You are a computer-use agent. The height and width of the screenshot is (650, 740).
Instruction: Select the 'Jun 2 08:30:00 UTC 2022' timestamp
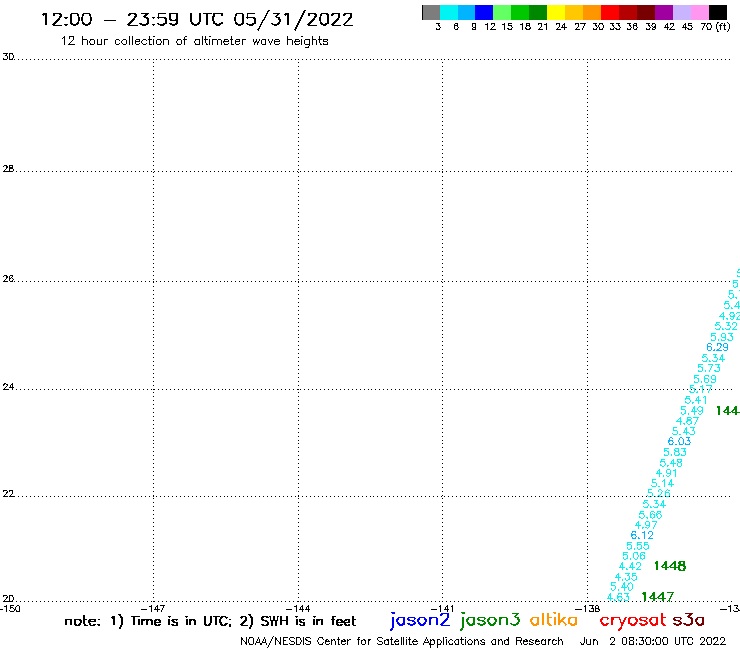coord(653,641)
